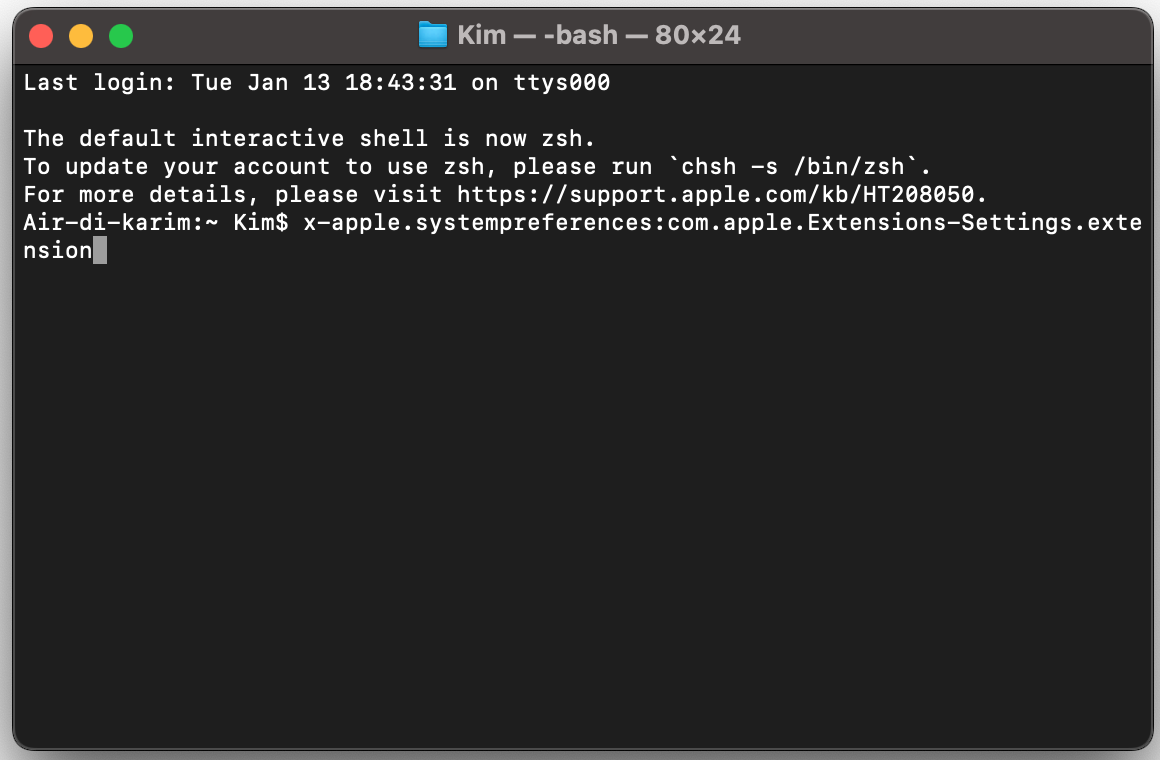The width and height of the screenshot is (1160, 760).
Task: Close the Terminal window with red button
Action: (41, 37)
